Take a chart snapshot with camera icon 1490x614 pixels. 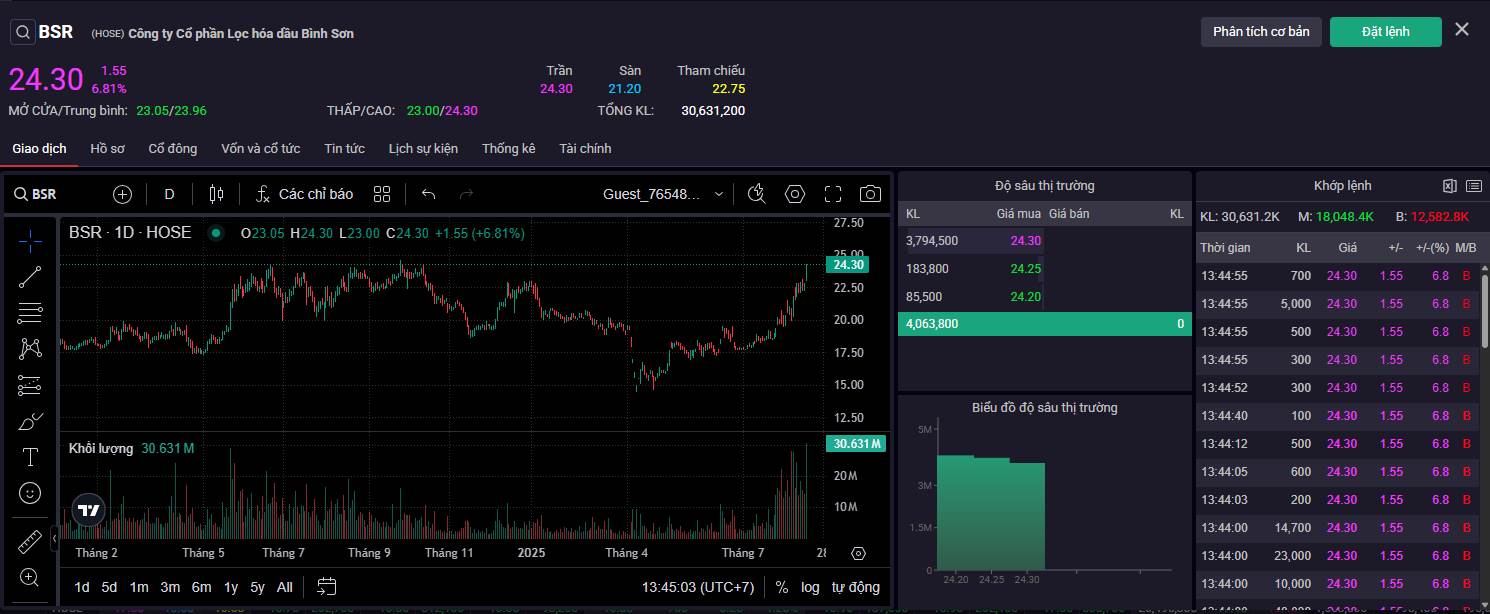coord(871,194)
